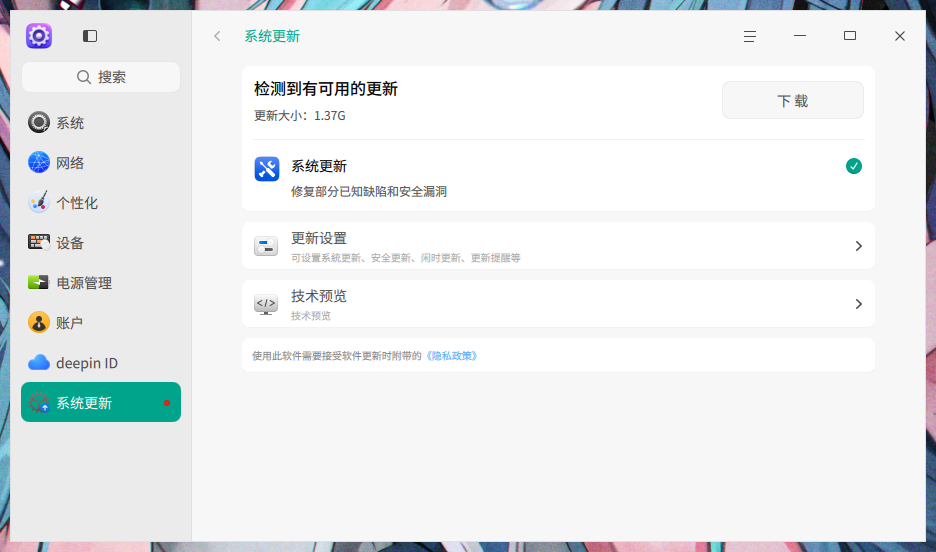This screenshot has height=552, width=936.
Task: Toggle the sidebar collapse icon
Action: 90,36
